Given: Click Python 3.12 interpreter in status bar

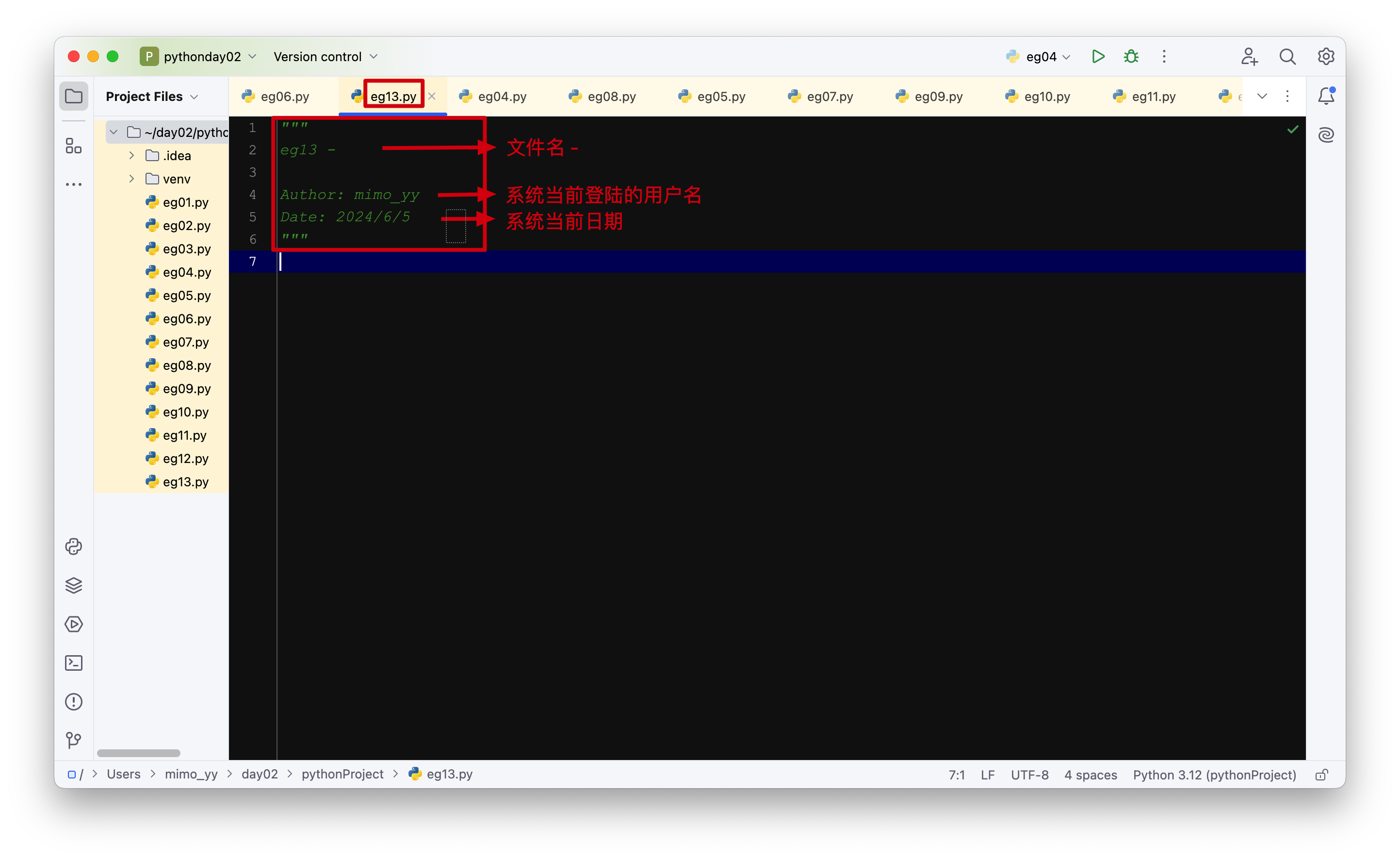Looking at the screenshot, I should pos(1214,775).
